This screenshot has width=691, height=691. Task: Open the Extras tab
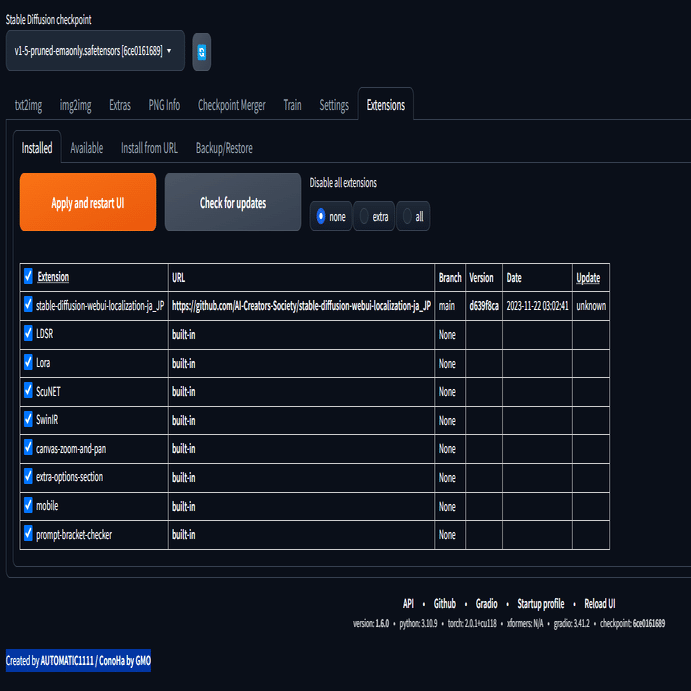pos(120,105)
